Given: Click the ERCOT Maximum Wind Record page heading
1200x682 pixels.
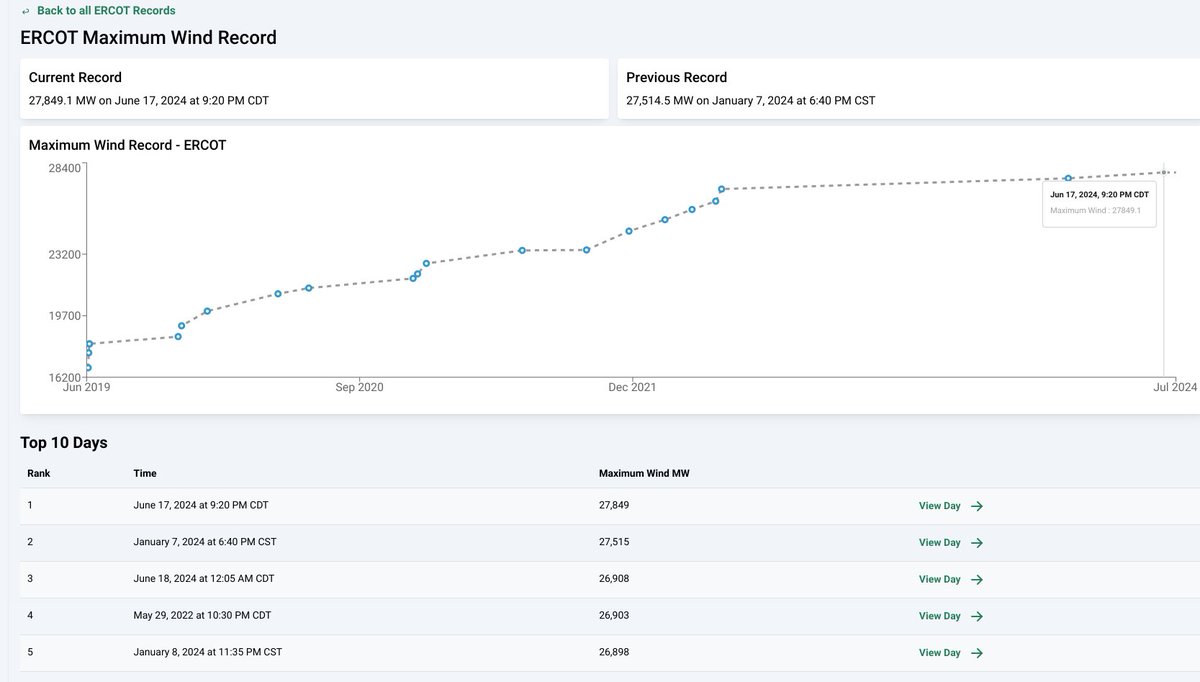Looking at the screenshot, I should (x=149, y=38).
